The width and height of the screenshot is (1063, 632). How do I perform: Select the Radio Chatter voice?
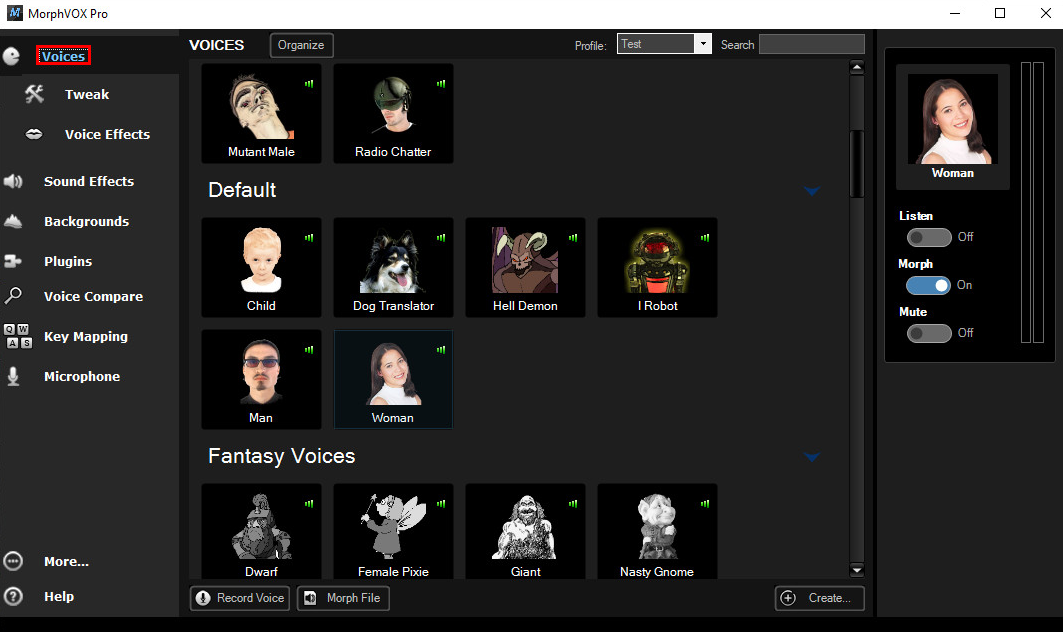coord(393,113)
